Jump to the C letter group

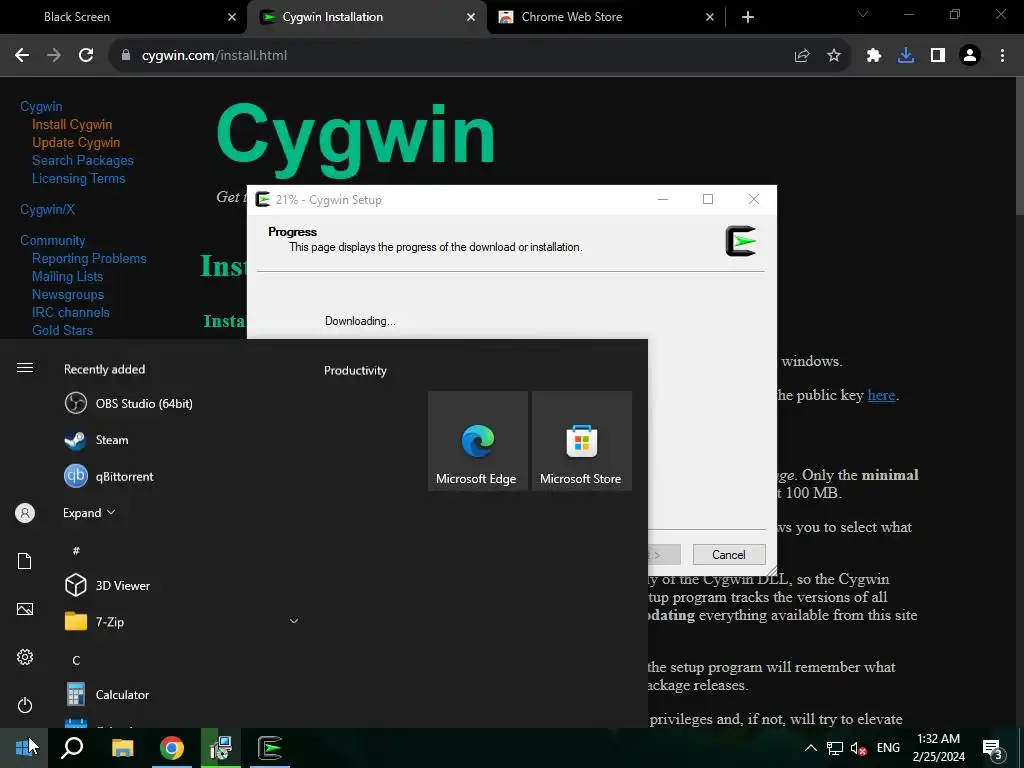[x=76, y=660]
